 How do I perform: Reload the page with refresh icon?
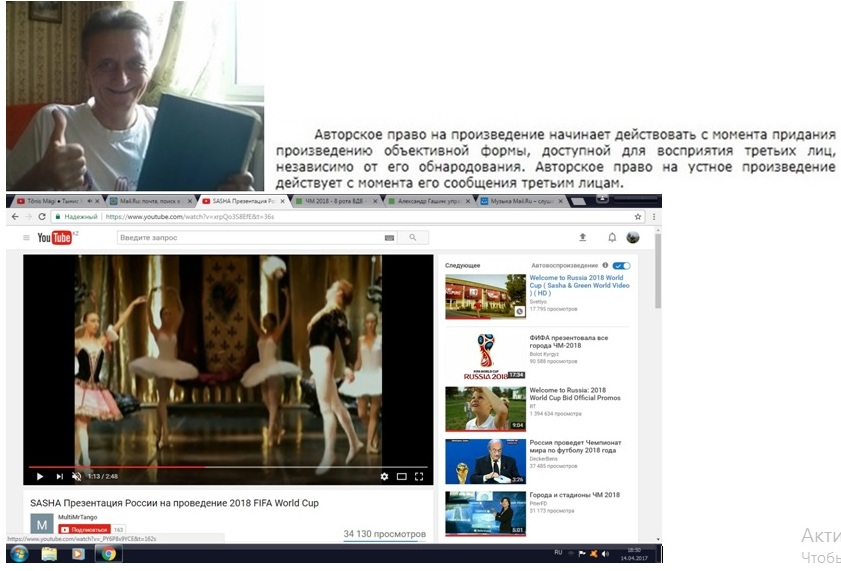pos(42,217)
